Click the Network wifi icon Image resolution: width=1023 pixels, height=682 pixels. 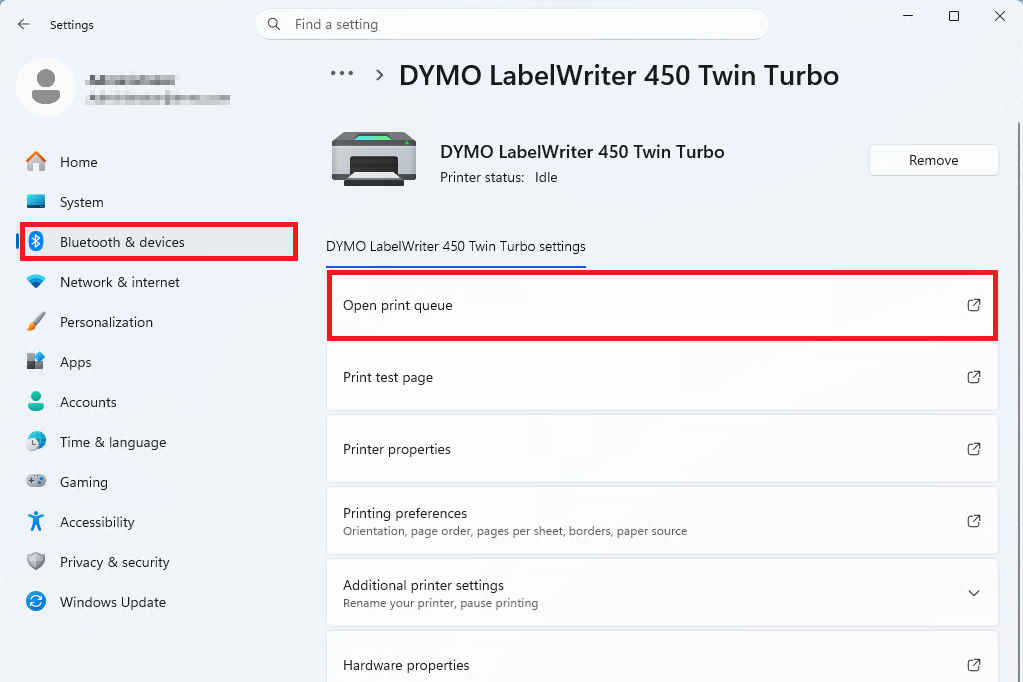click(x=36, y=282)
